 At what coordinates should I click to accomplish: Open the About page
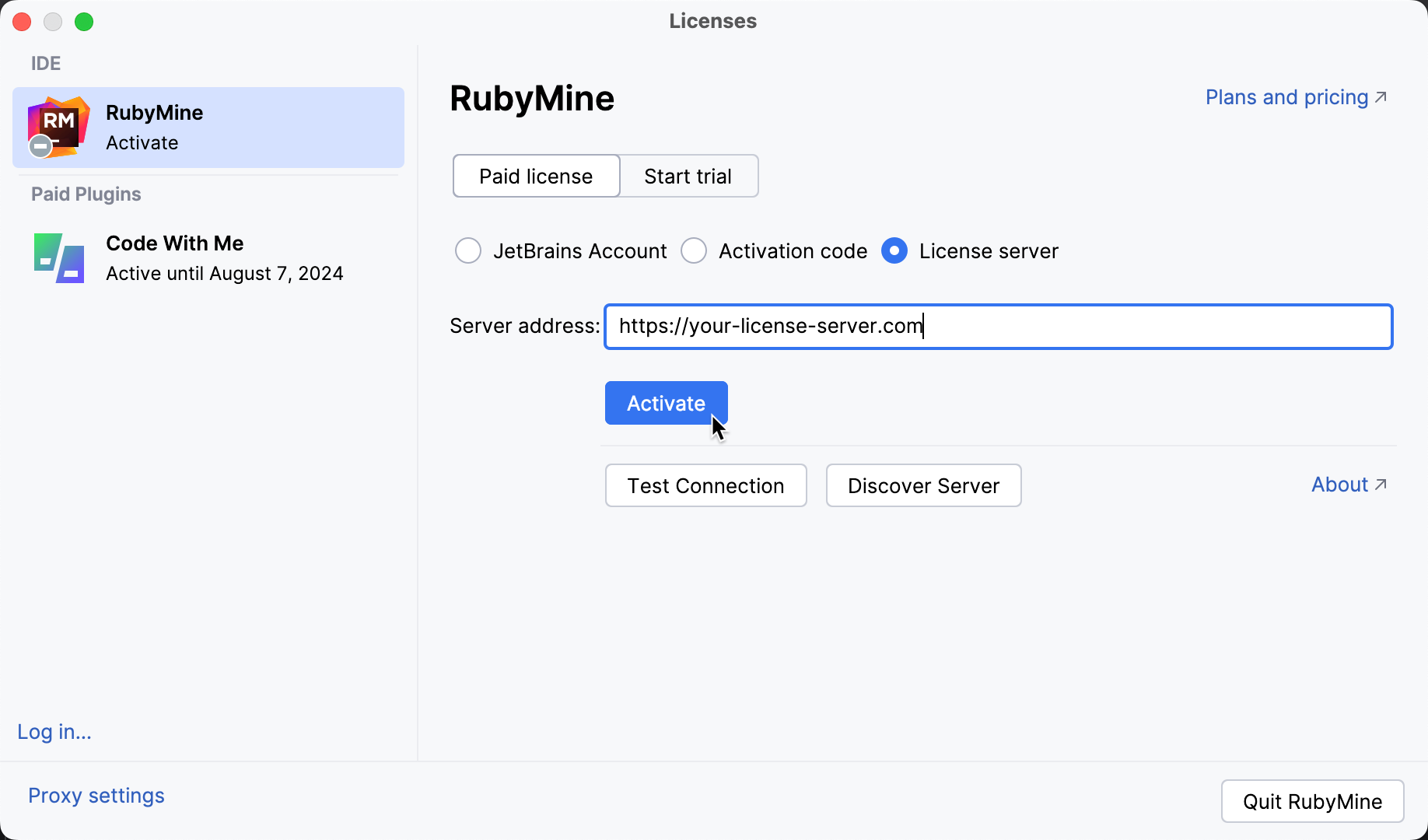pos(1339,484)
